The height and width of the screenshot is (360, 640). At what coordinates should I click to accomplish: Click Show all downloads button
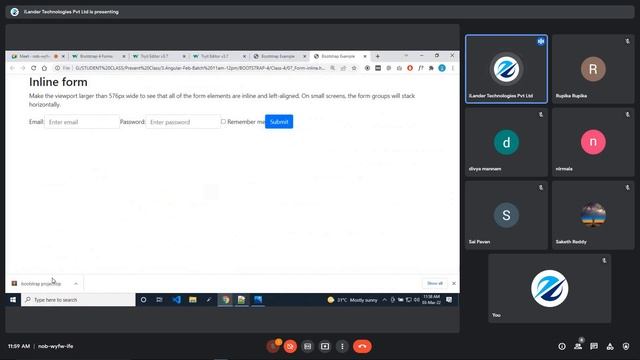(x=435, y=283)
